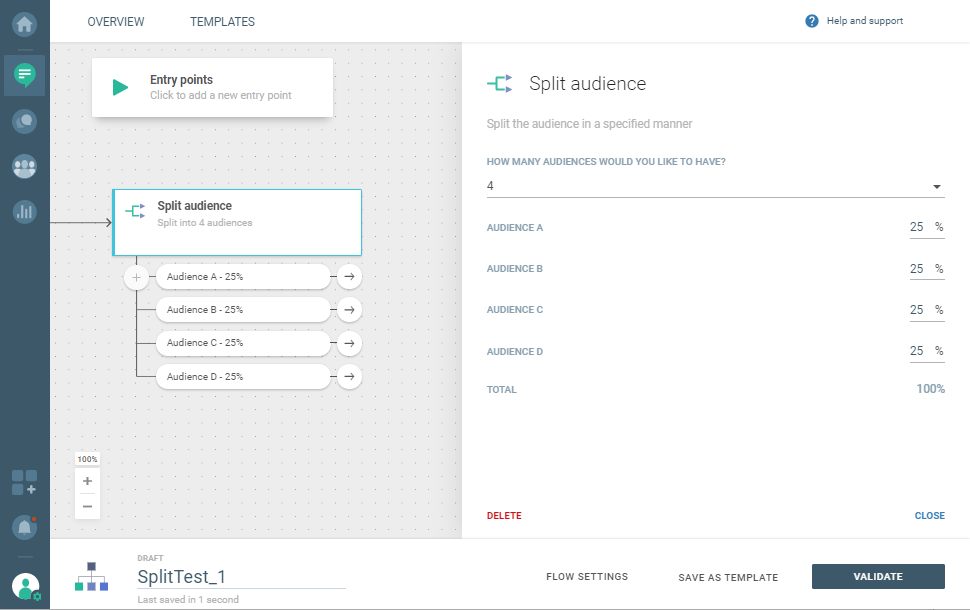970x610 pixels.
Task: Open the analytics bar chart icon
Action: [x=24, y=211]
